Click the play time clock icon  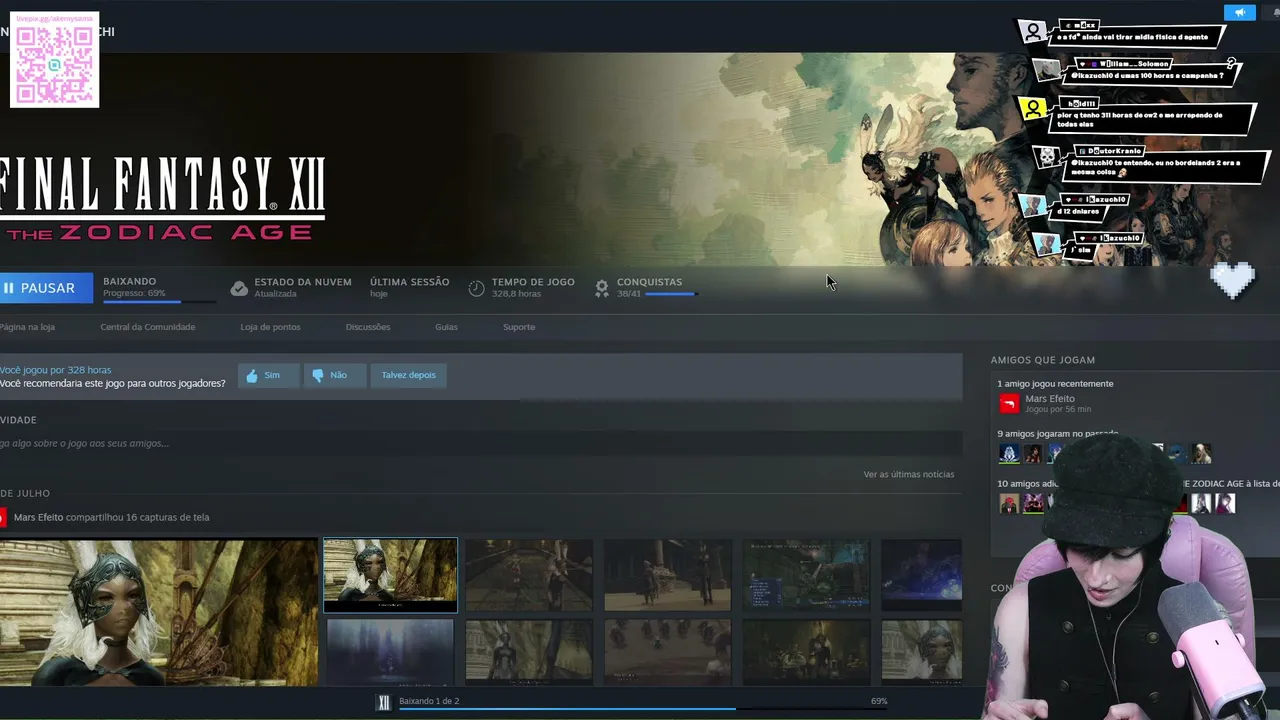click(476, 288)
